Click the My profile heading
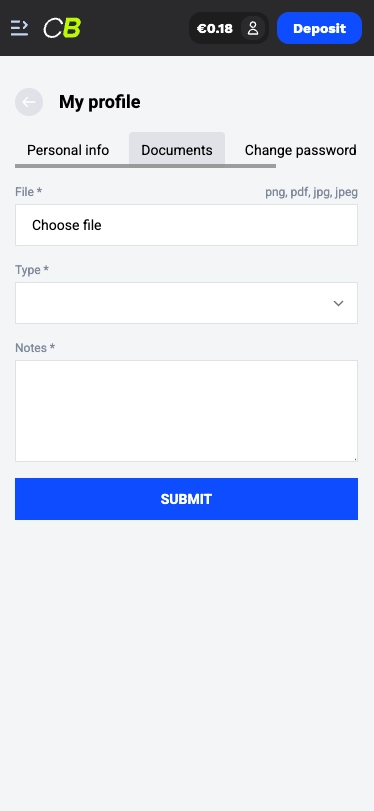 pyautogui.click(x=99, y=102)
